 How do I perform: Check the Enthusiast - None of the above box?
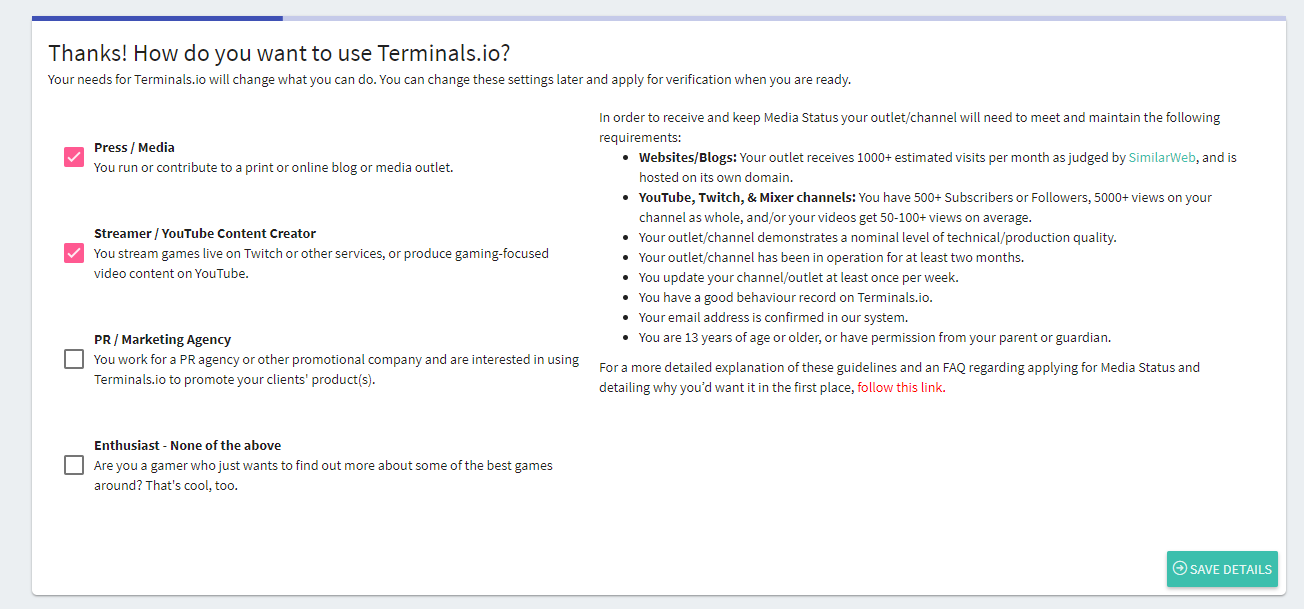(73, 464)
